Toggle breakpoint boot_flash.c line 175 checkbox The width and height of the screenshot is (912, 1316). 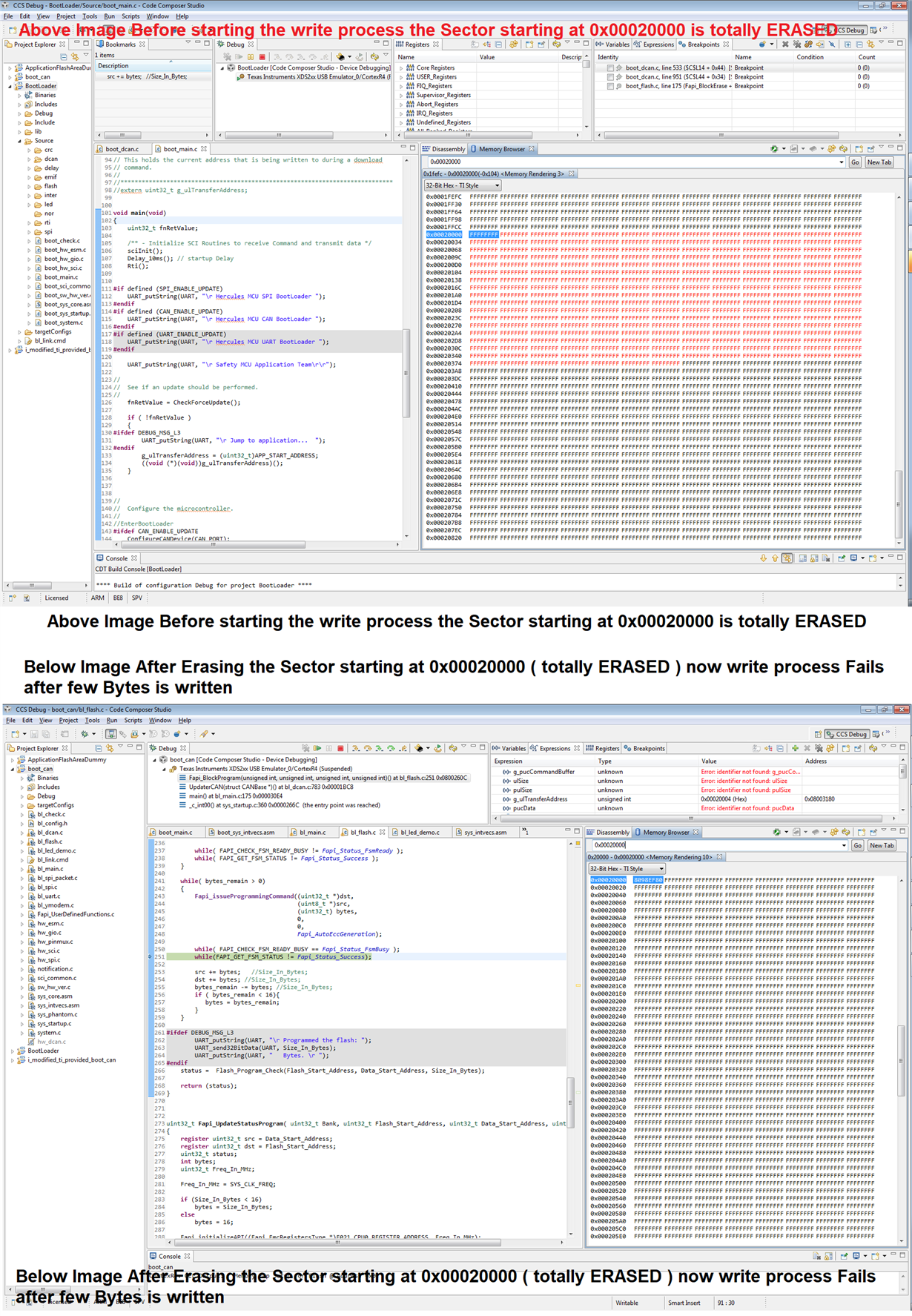pyautogui.click(x=610, y=86)
